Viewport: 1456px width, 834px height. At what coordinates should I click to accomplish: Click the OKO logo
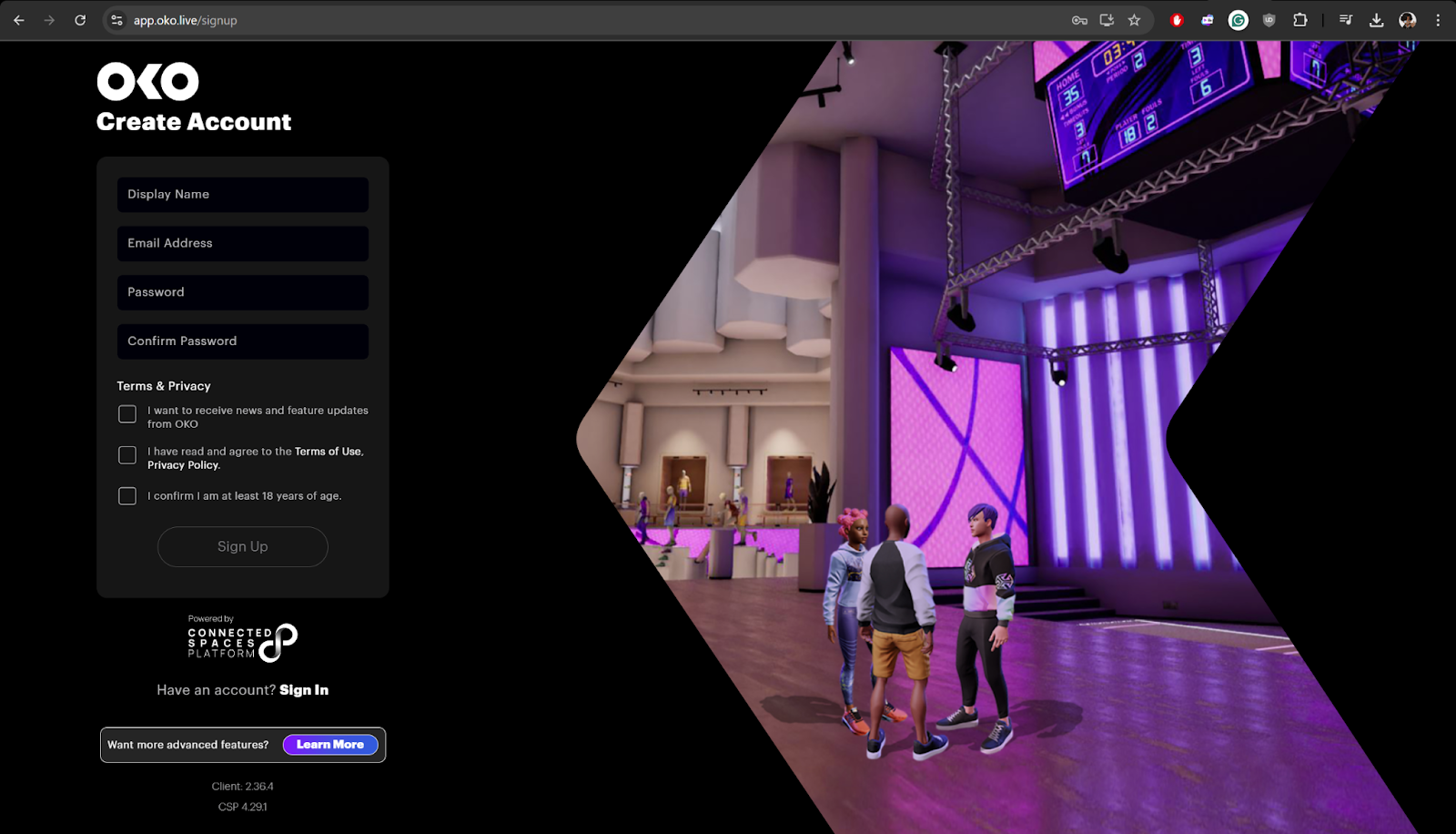tap(147, 82)
